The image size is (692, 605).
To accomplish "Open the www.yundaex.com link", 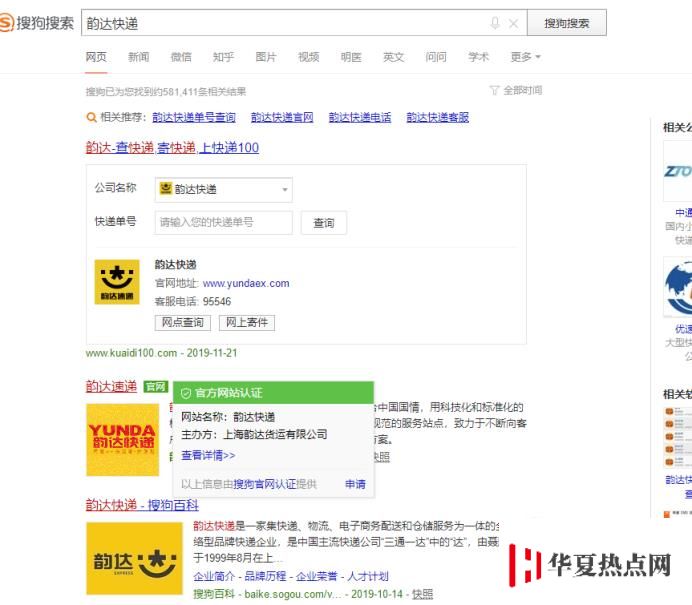I will (246, 283).
